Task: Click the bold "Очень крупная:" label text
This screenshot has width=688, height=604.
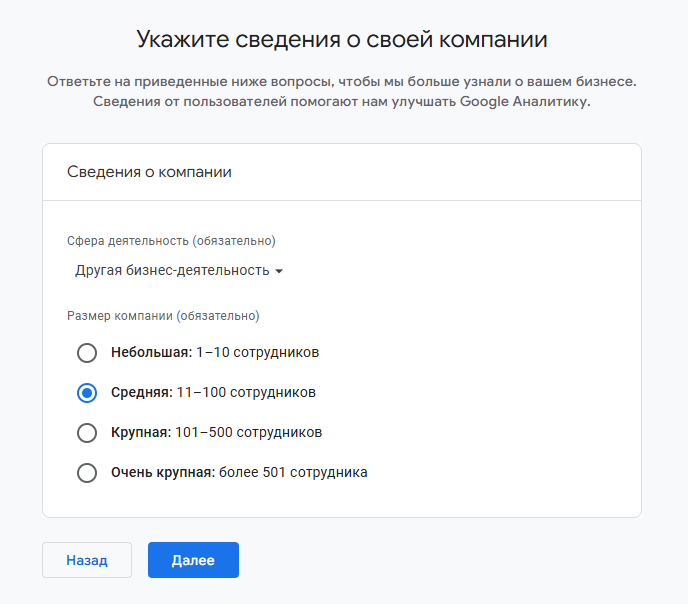Action: pyautogui.click(x=162, y=473)
